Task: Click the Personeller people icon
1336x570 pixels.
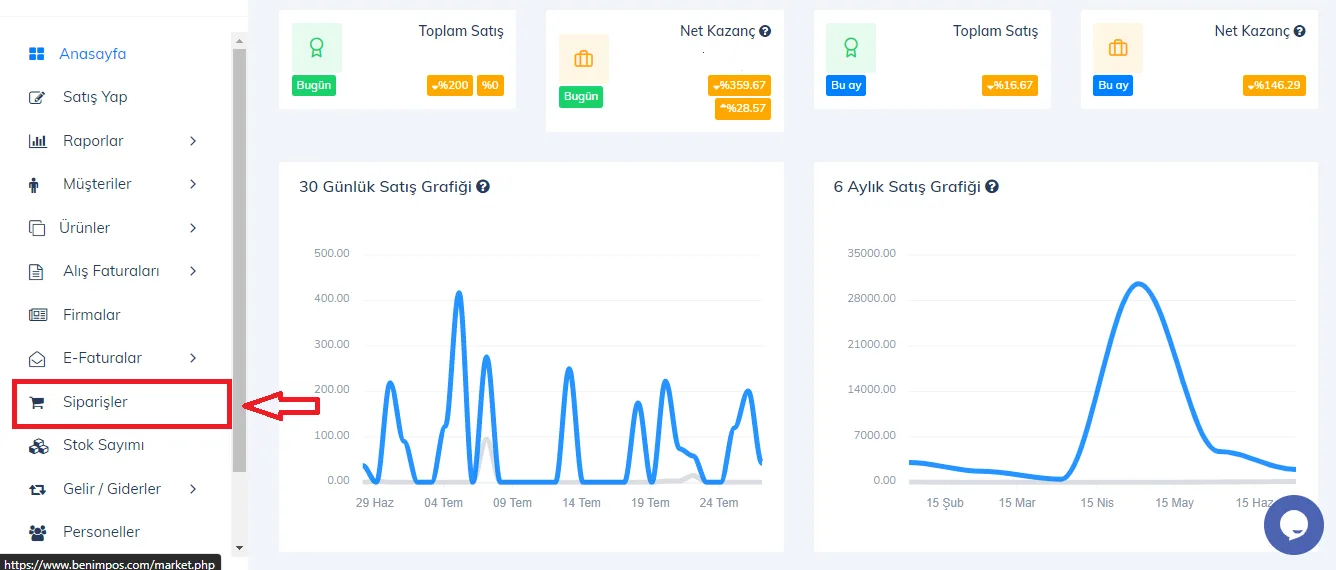Action: coord(38,532)
